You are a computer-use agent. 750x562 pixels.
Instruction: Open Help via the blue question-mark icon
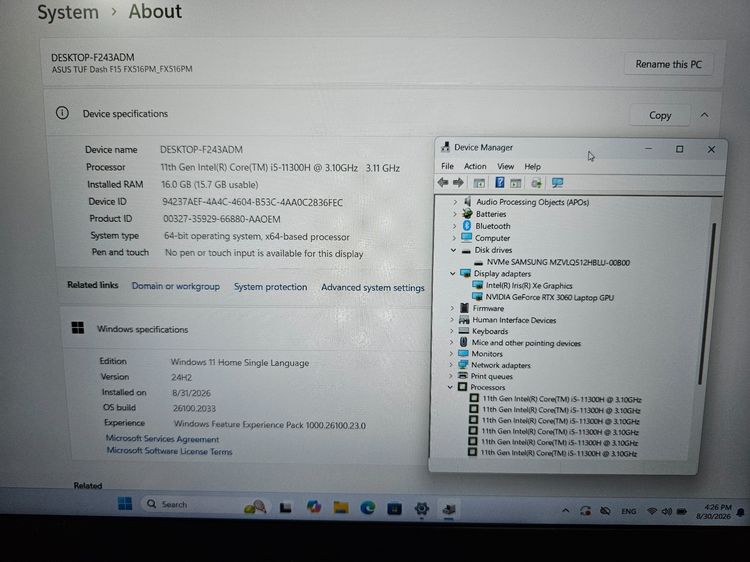(499, 182)
